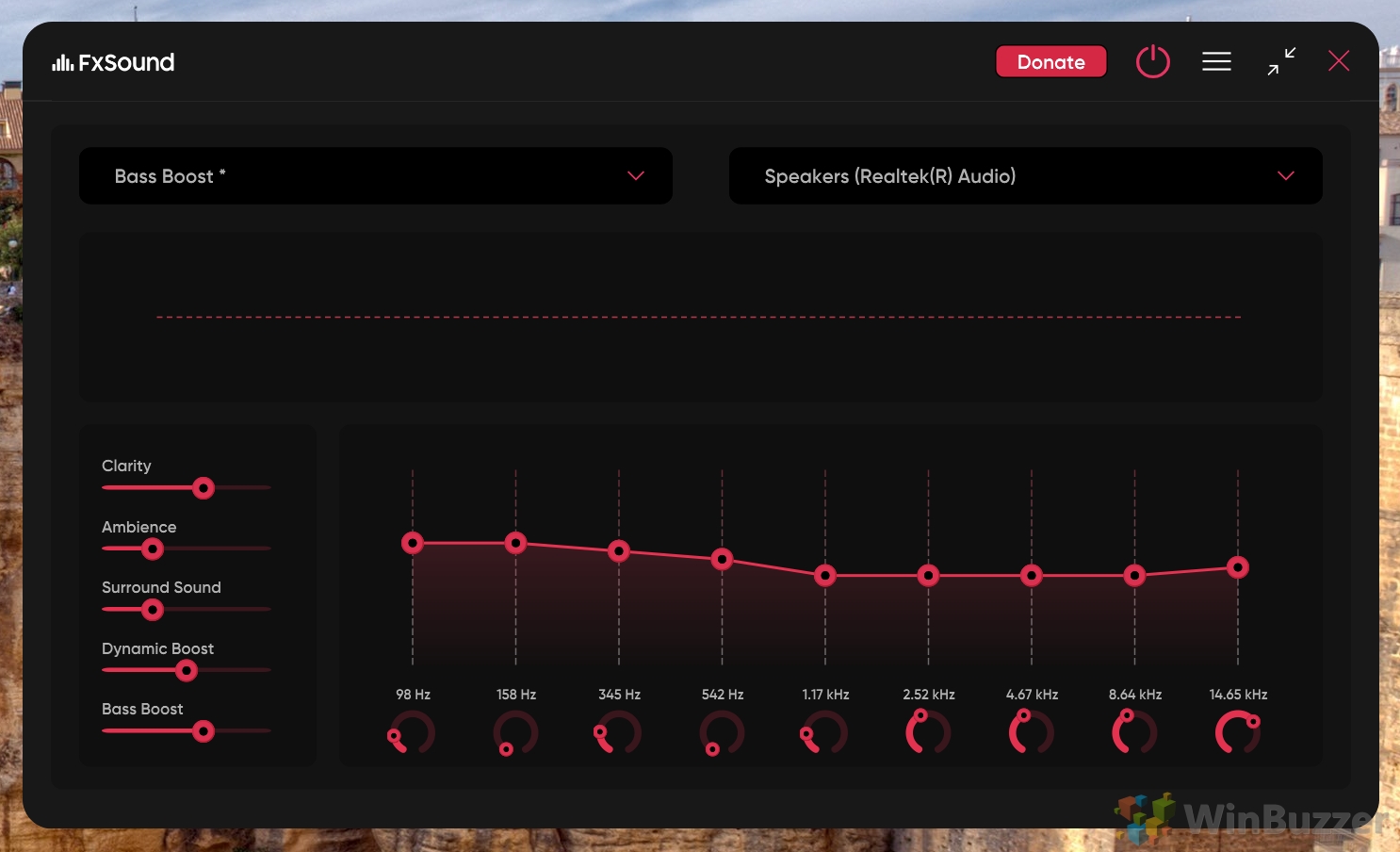1400x852 pixels.
Task: Click the 2.52 kHz frequency knob
Action: 929,732
